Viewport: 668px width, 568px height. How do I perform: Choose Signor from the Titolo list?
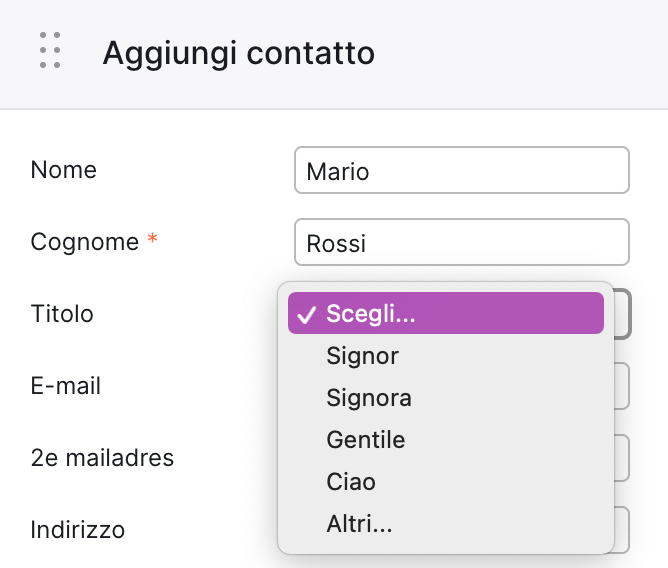(x=446, y=355)
